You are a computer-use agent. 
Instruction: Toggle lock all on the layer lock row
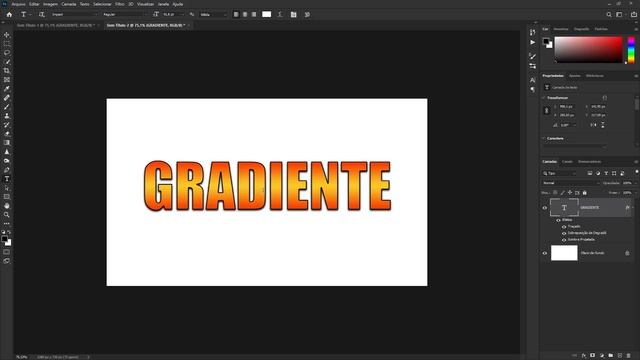584,193
